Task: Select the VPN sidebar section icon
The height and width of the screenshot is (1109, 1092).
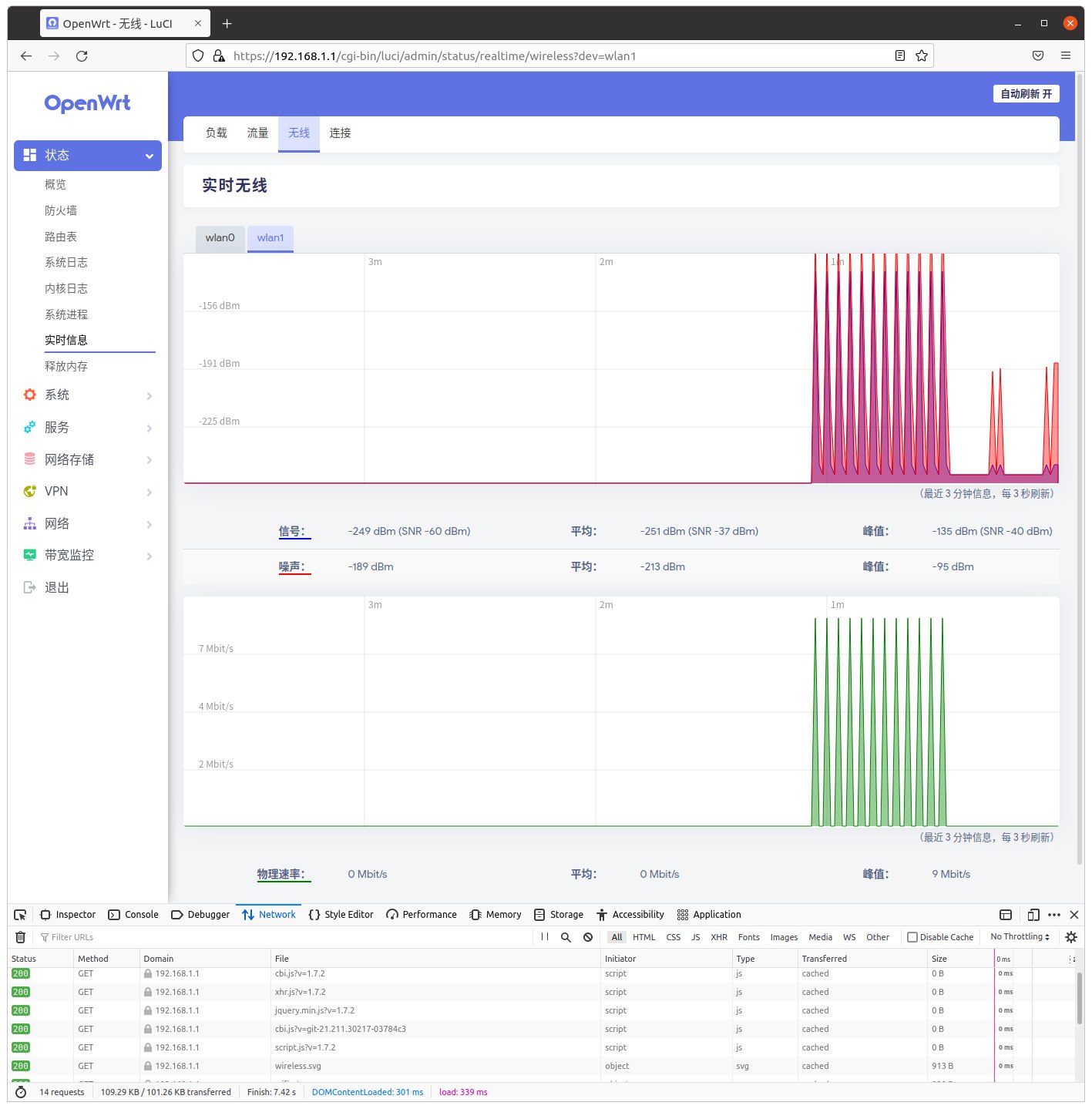Action: coord(29,491)
